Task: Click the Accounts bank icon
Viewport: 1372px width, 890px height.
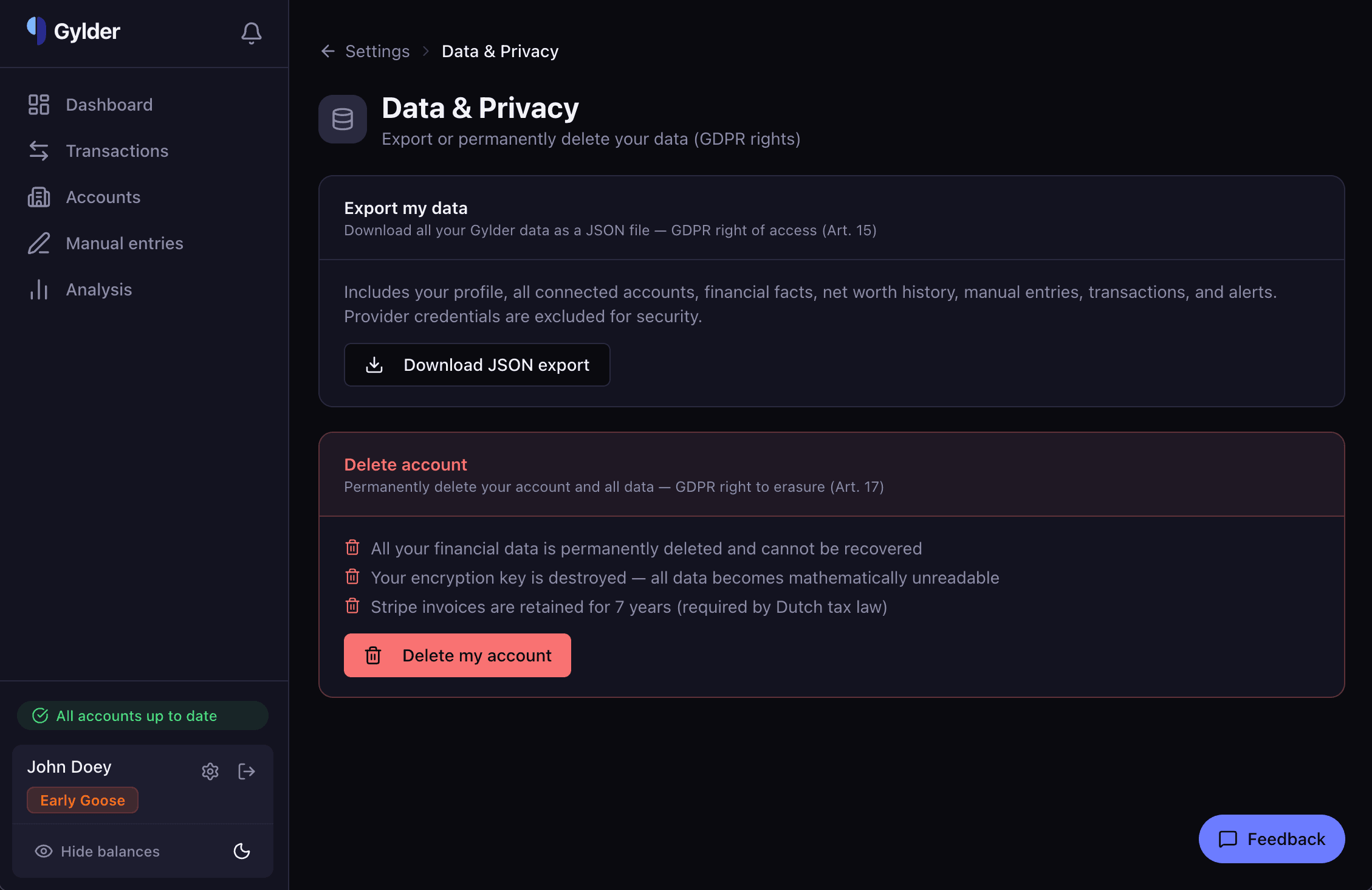Action: (38, 196)
